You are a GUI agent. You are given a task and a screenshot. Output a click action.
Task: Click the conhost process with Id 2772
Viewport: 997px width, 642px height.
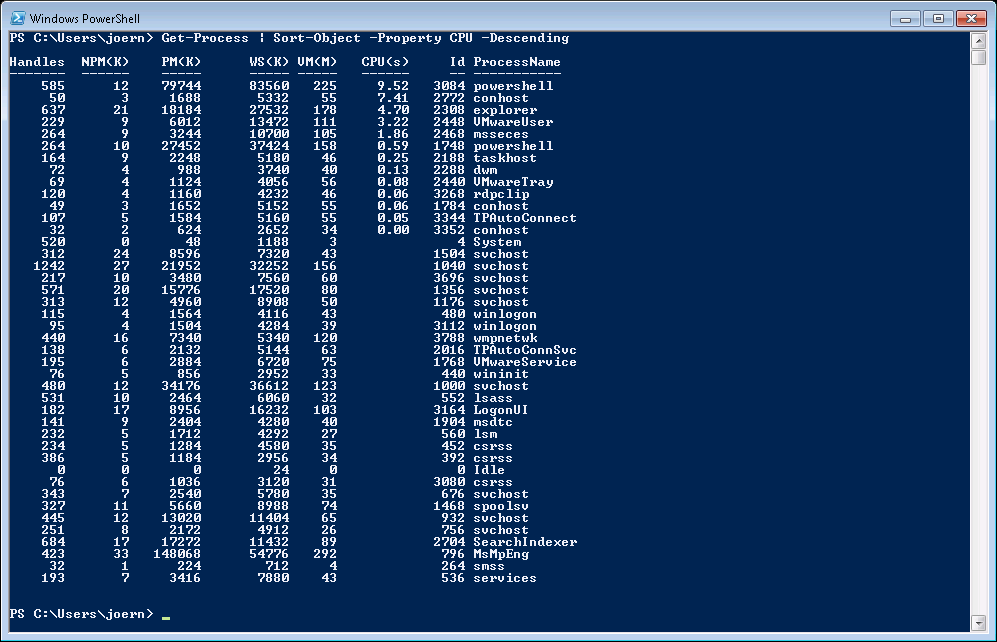click(x=501, y=98)
